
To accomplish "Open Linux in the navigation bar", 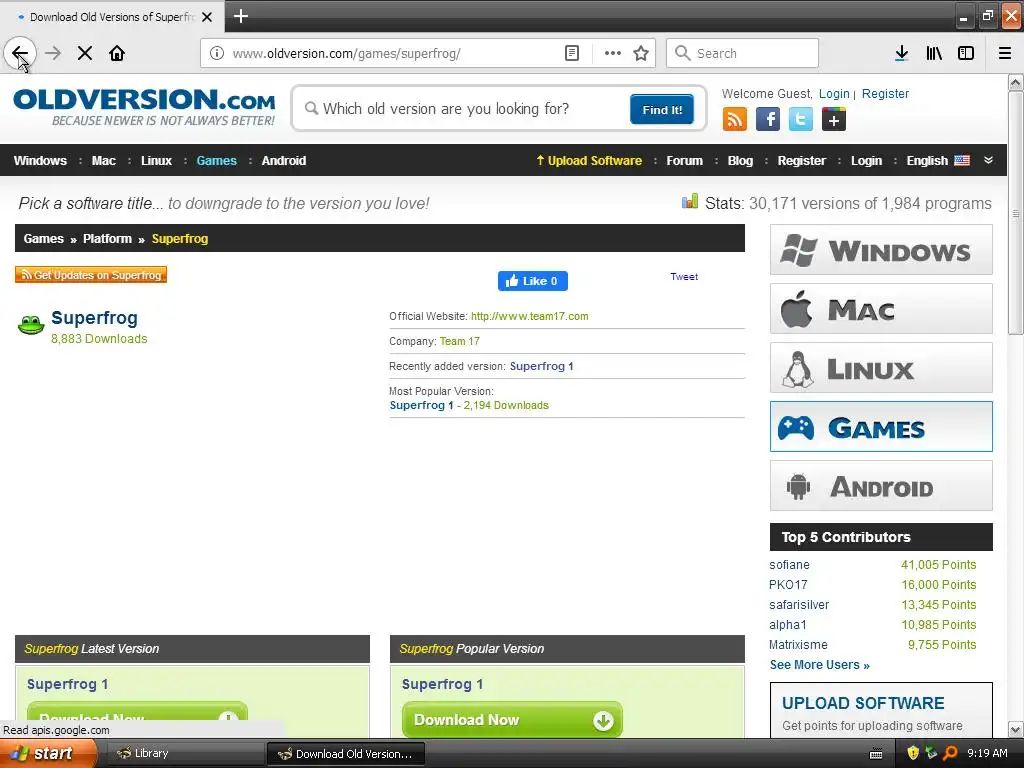I will pyautogui.click(x=157, y=161).
